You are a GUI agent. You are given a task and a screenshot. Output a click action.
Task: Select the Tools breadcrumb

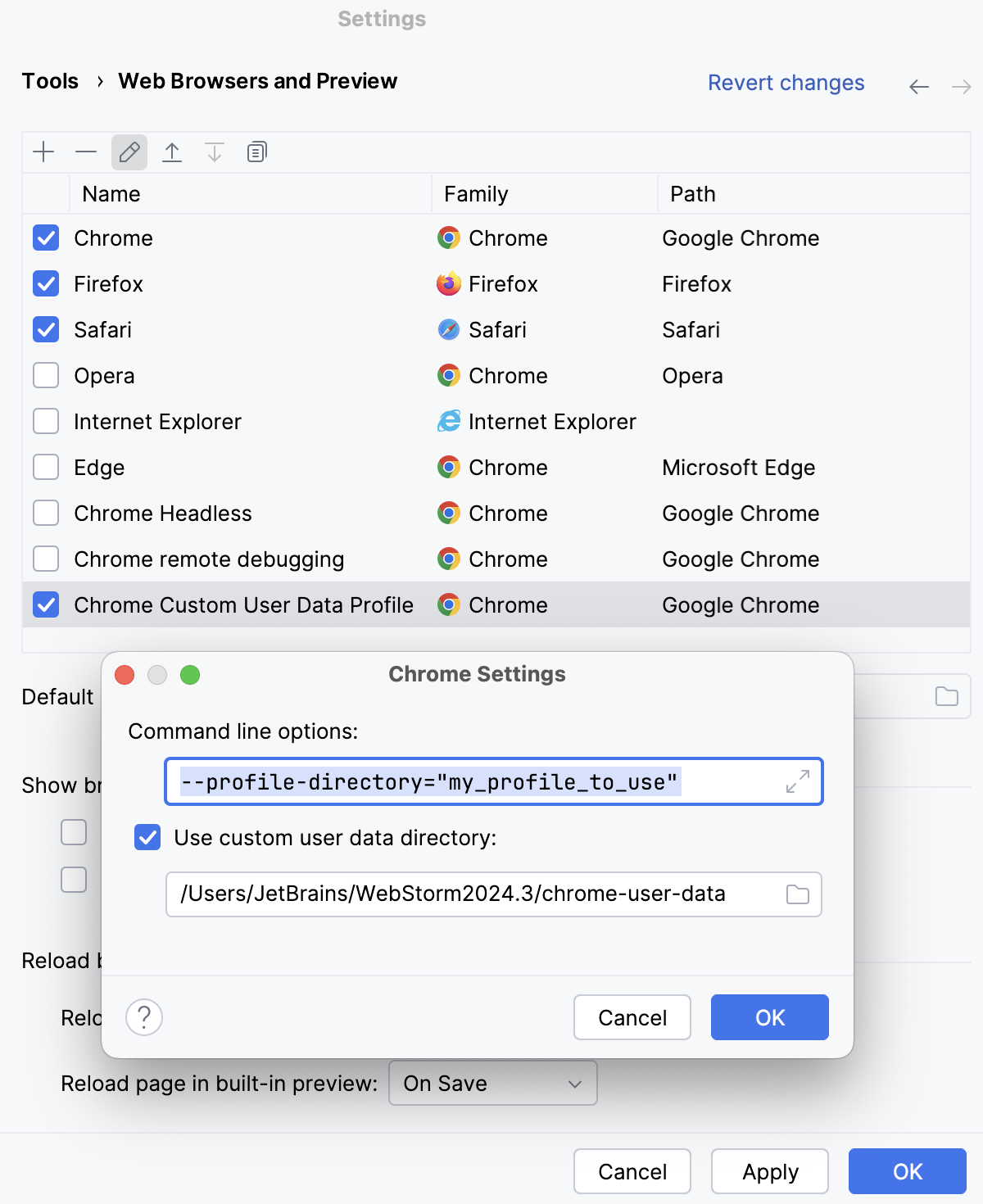click(x=50, y=80)
